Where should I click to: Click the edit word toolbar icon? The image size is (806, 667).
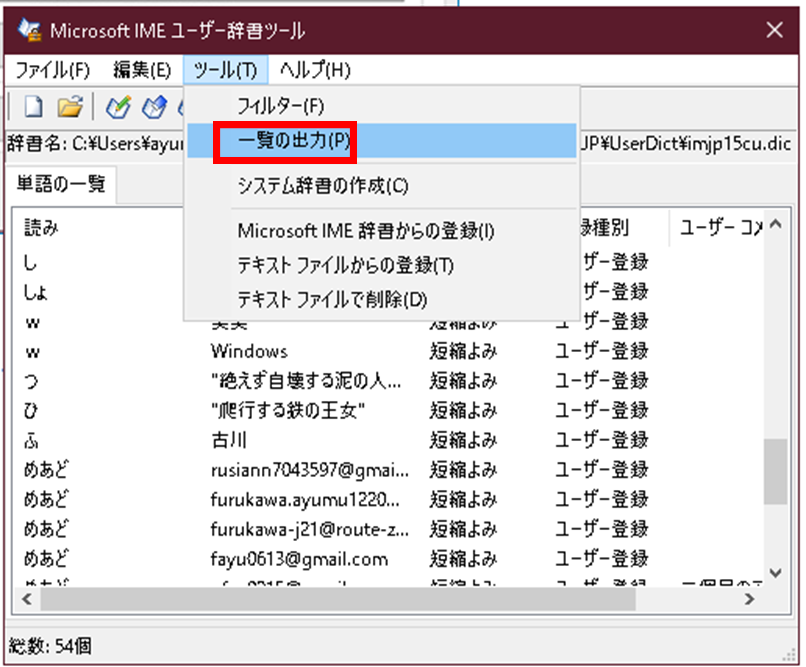coord(154,106)
